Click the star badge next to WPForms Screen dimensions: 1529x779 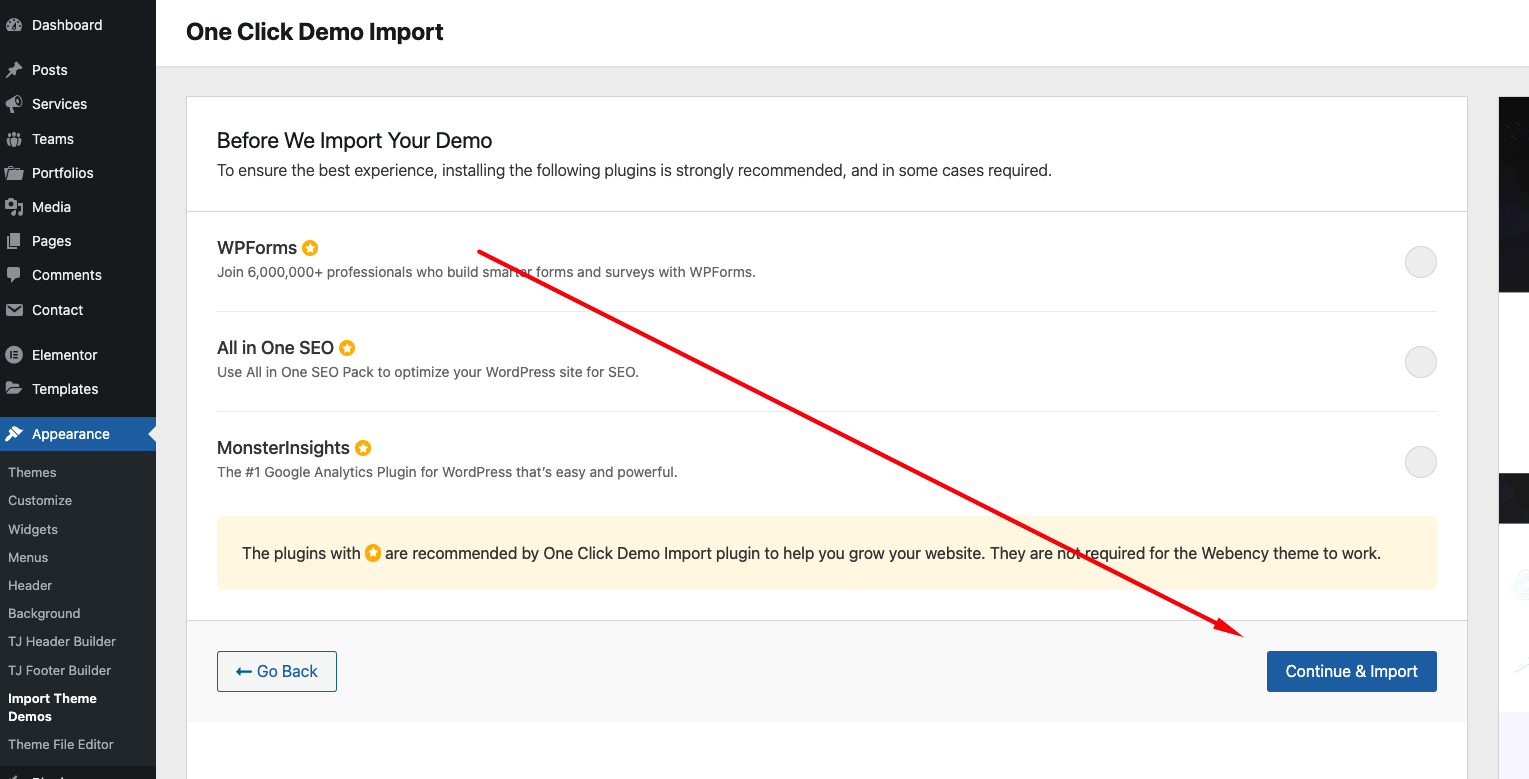(x=310, y=248)
